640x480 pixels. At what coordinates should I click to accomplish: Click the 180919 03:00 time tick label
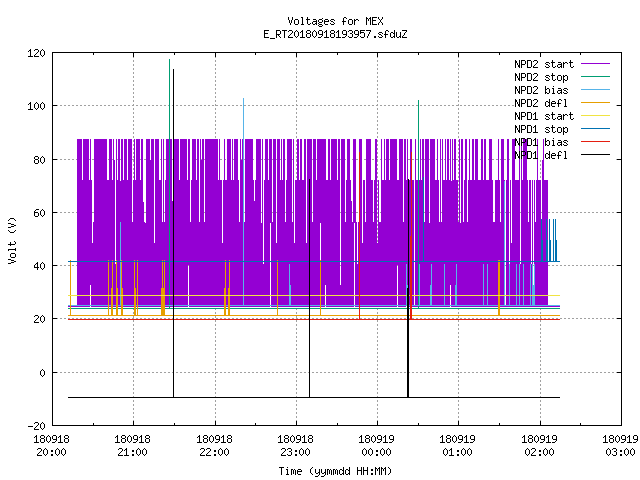coord(620,446)
